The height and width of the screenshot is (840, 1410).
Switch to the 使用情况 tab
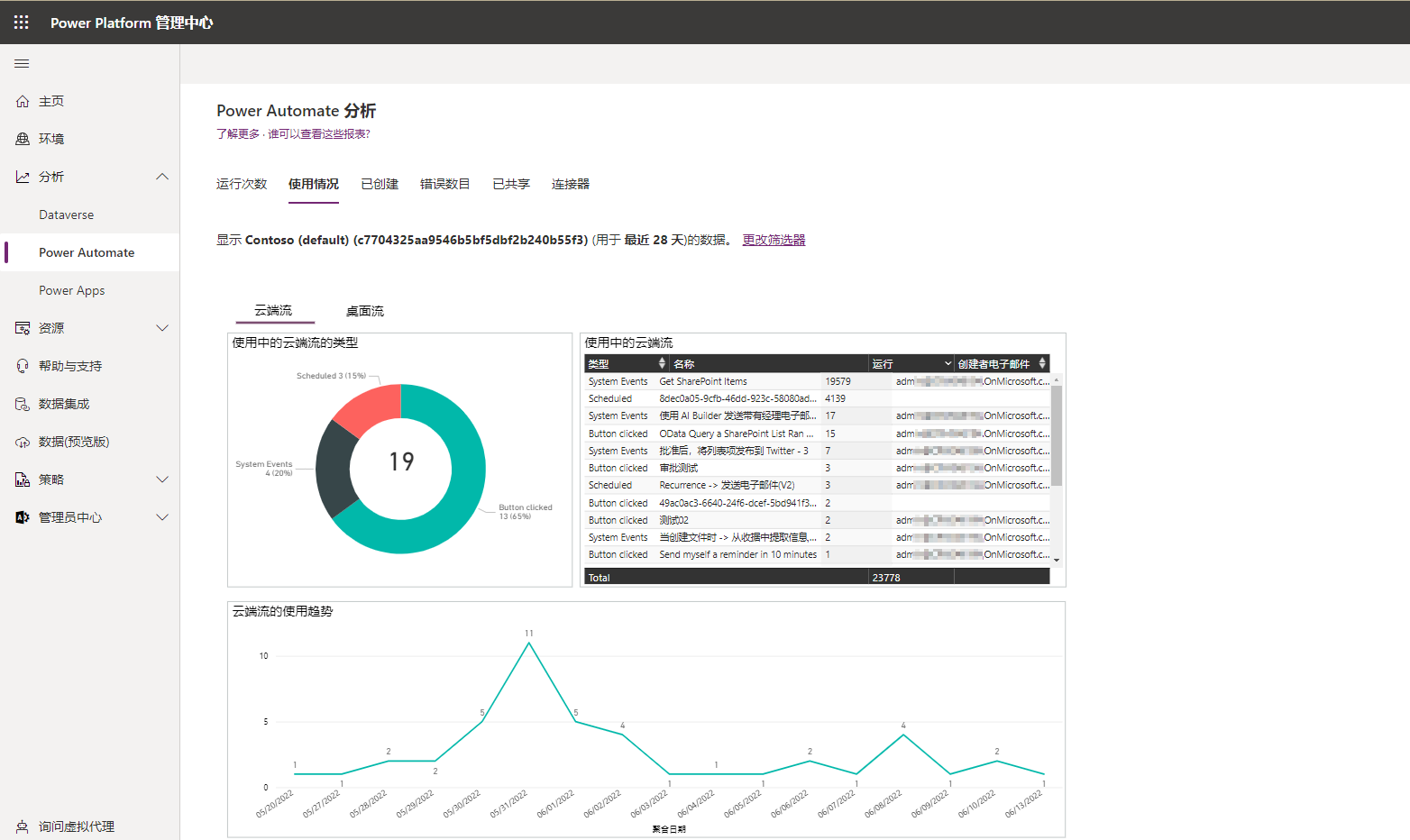314,184
